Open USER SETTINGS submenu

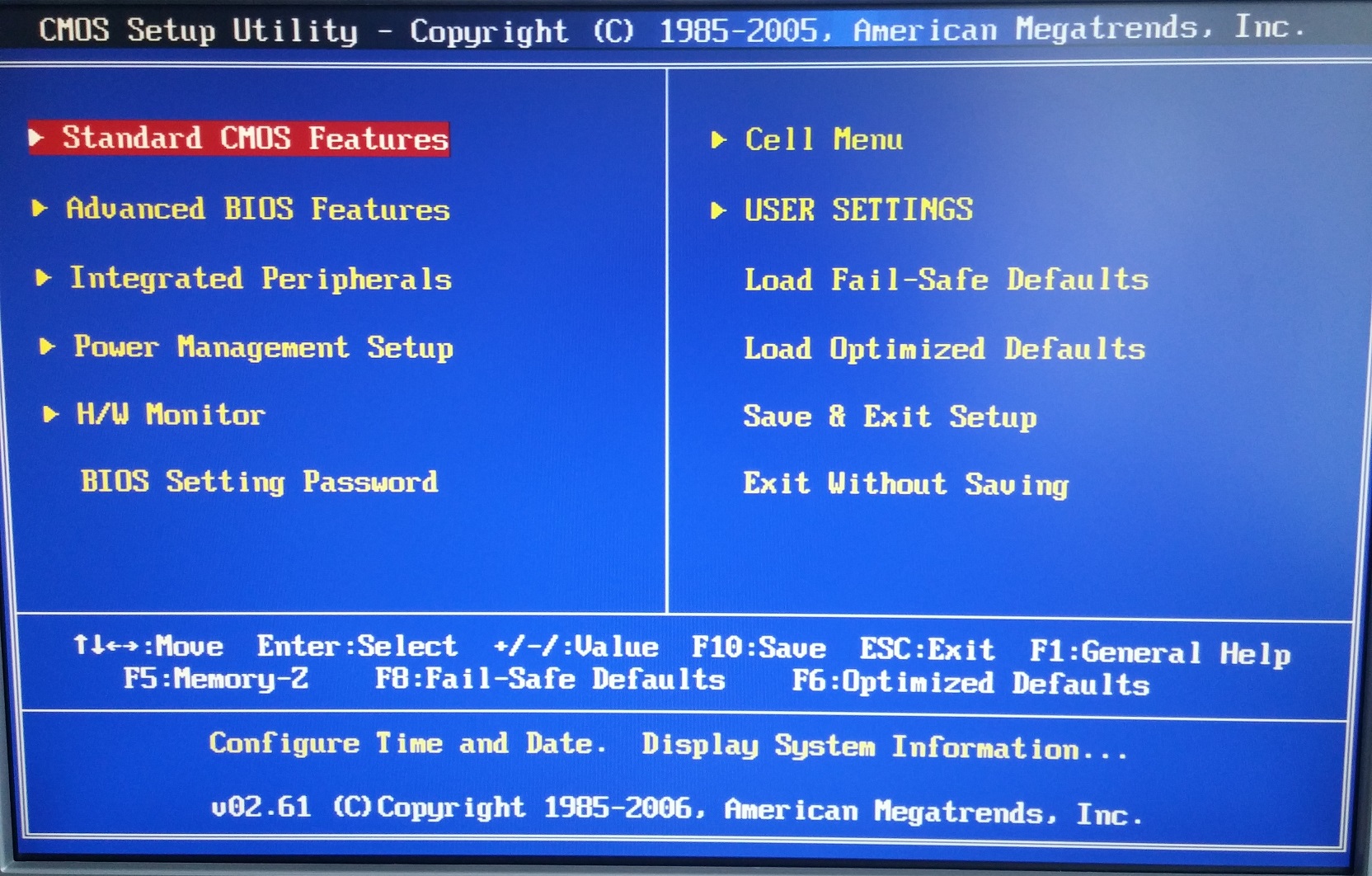[x=858, y=210]
